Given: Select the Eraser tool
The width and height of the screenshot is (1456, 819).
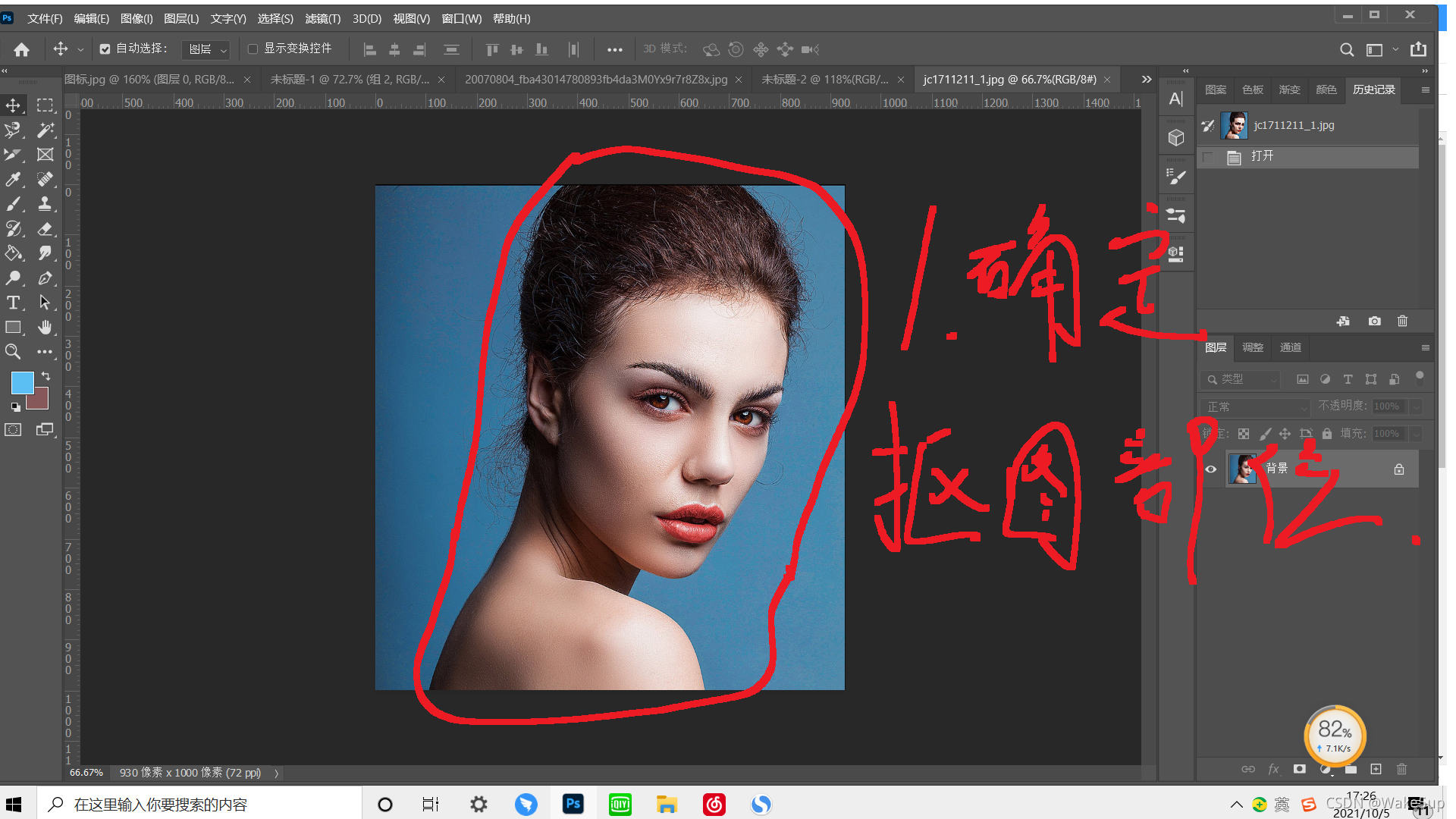Looking at the screenshot, I should 45,228.
